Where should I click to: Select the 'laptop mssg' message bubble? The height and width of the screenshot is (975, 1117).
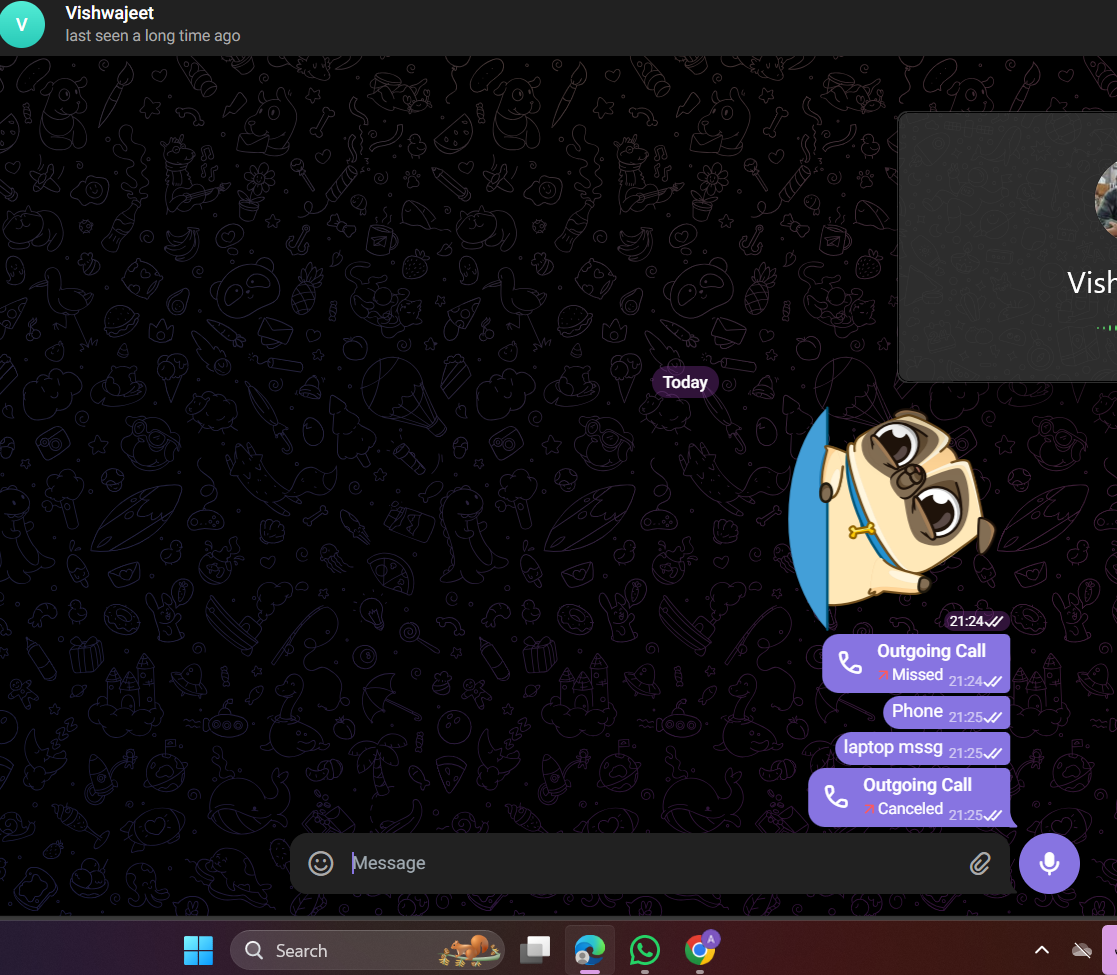(x=923, y=748)
